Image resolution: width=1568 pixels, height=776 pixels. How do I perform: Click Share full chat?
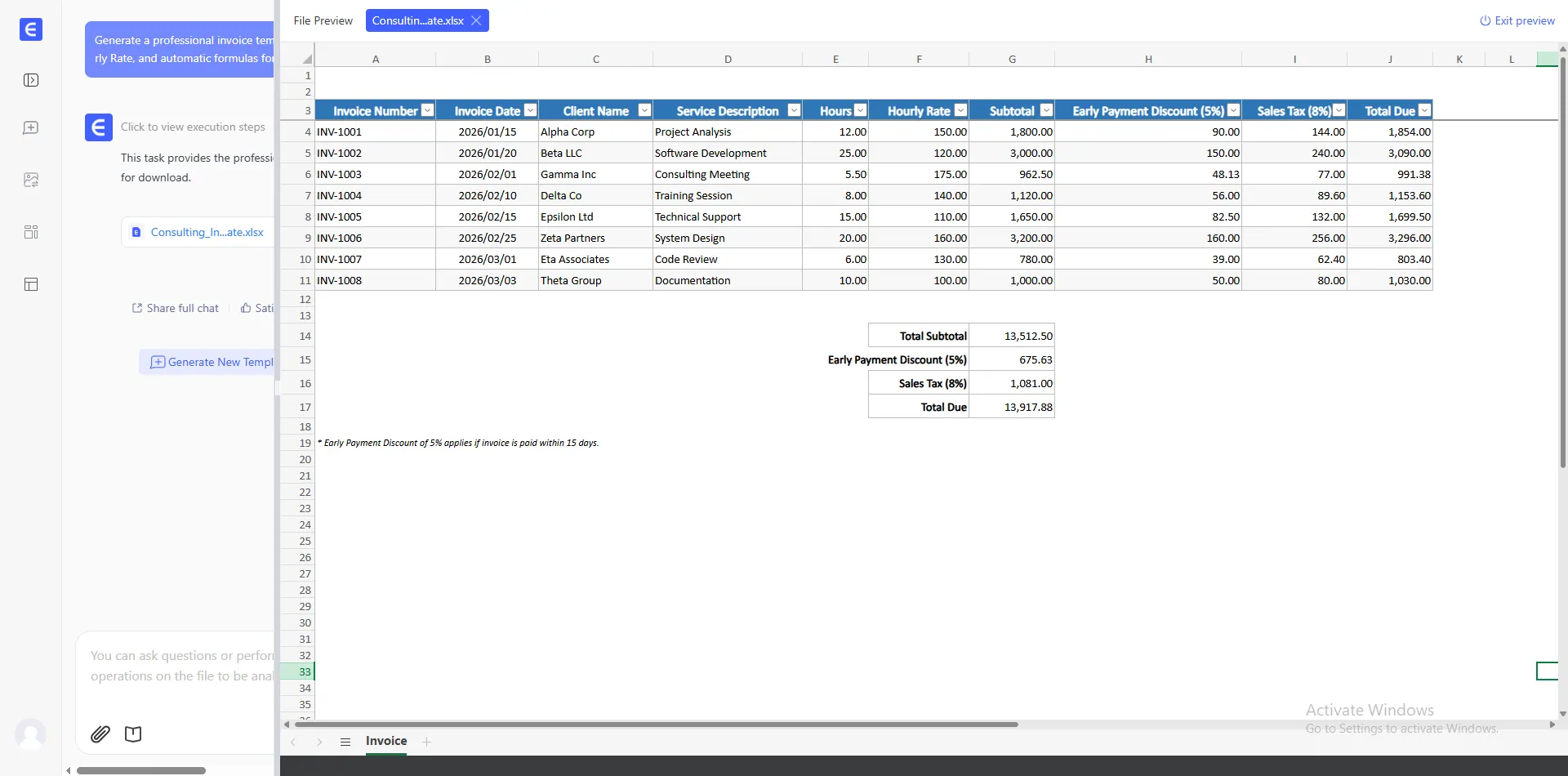pyautogui.click(x=176, y=308)
